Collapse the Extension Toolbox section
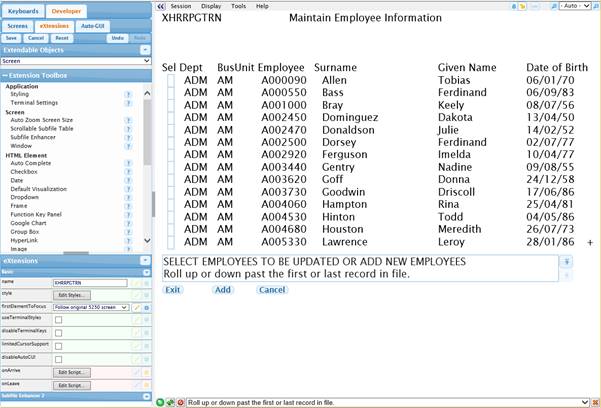Screen dimensions: 601x408 (5, 75)
